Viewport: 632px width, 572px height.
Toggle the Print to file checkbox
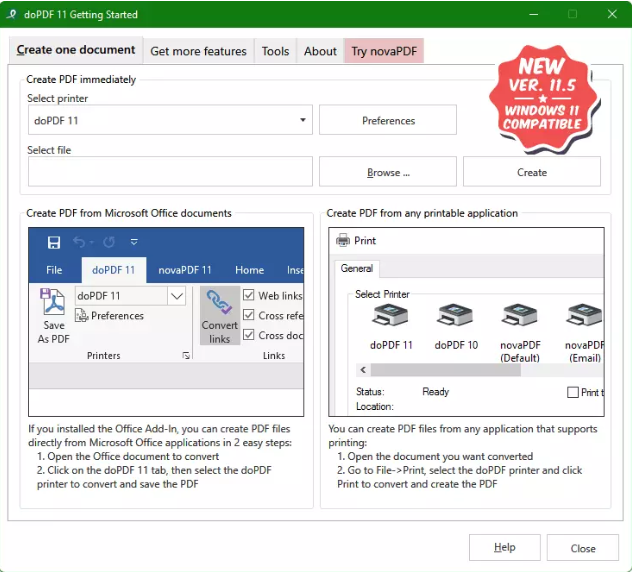(573, 392)
